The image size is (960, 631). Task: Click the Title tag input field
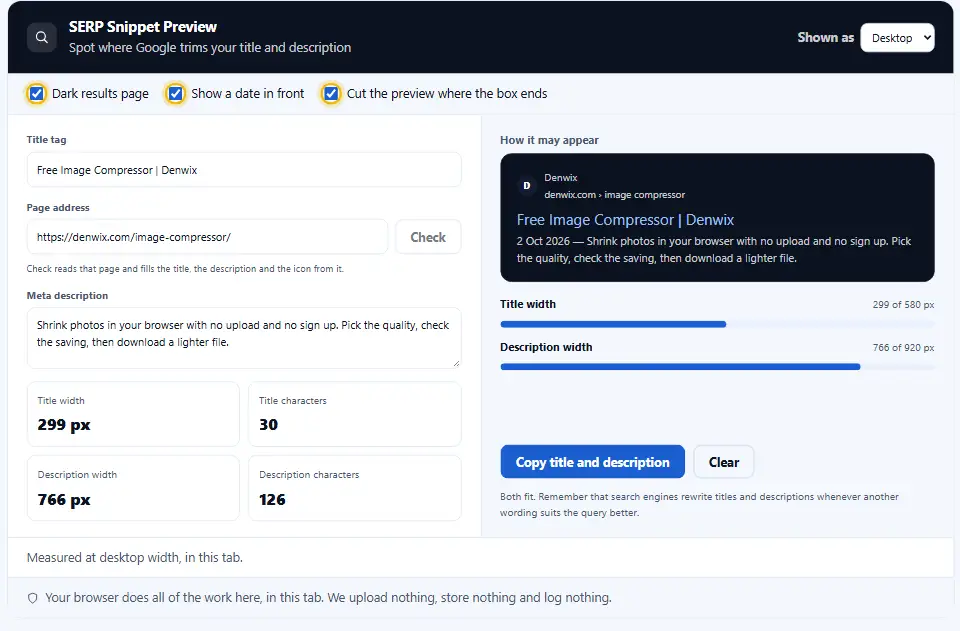[x=244, y=170]
